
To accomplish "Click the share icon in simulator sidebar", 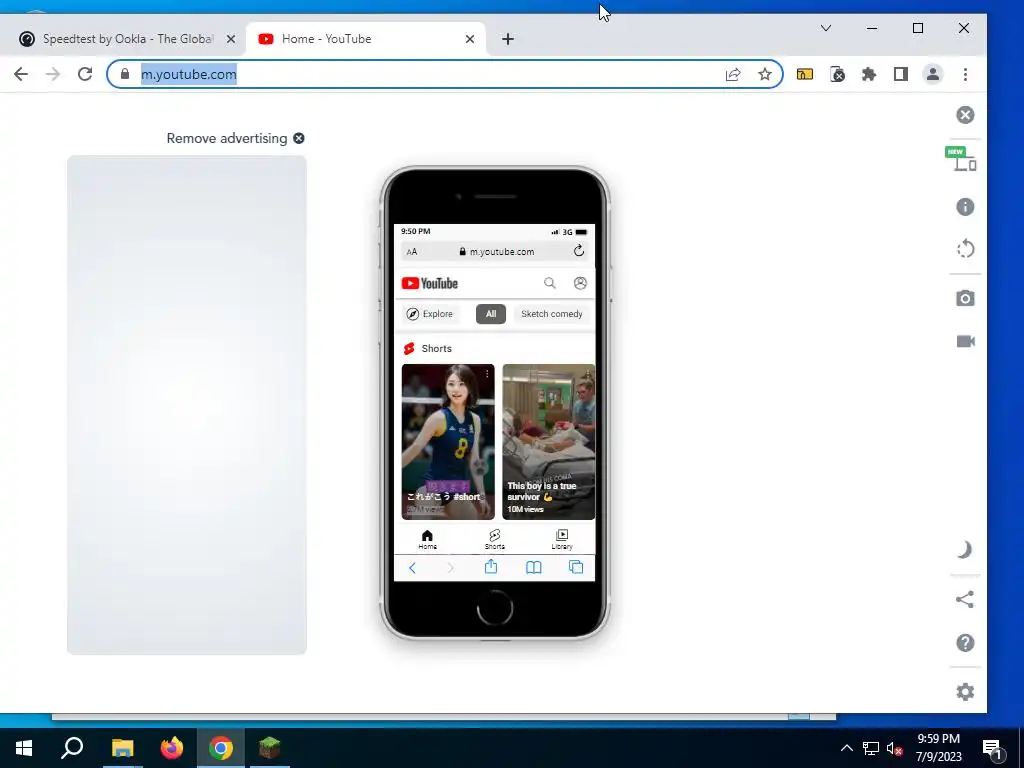I will [x=965, y=600].
